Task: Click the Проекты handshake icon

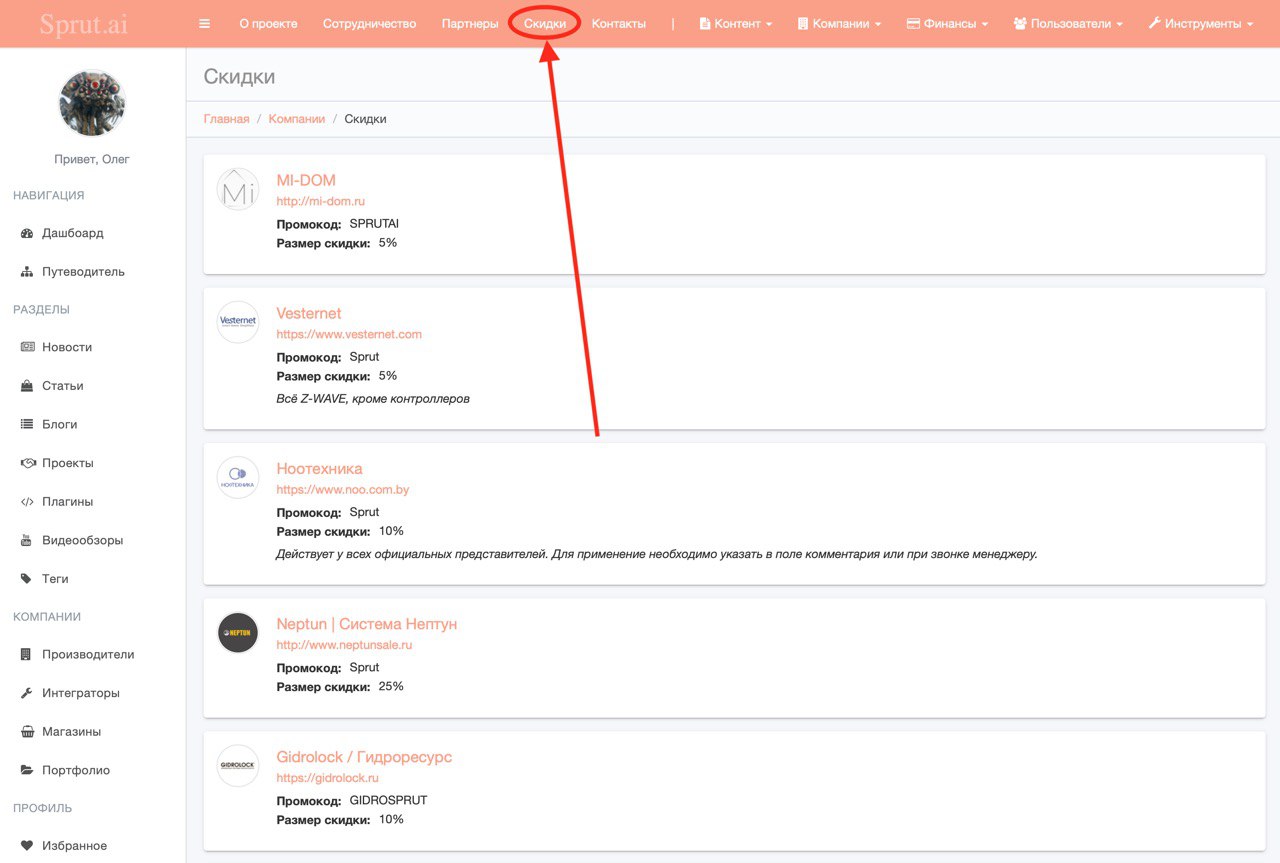Action: coord(27,463)
